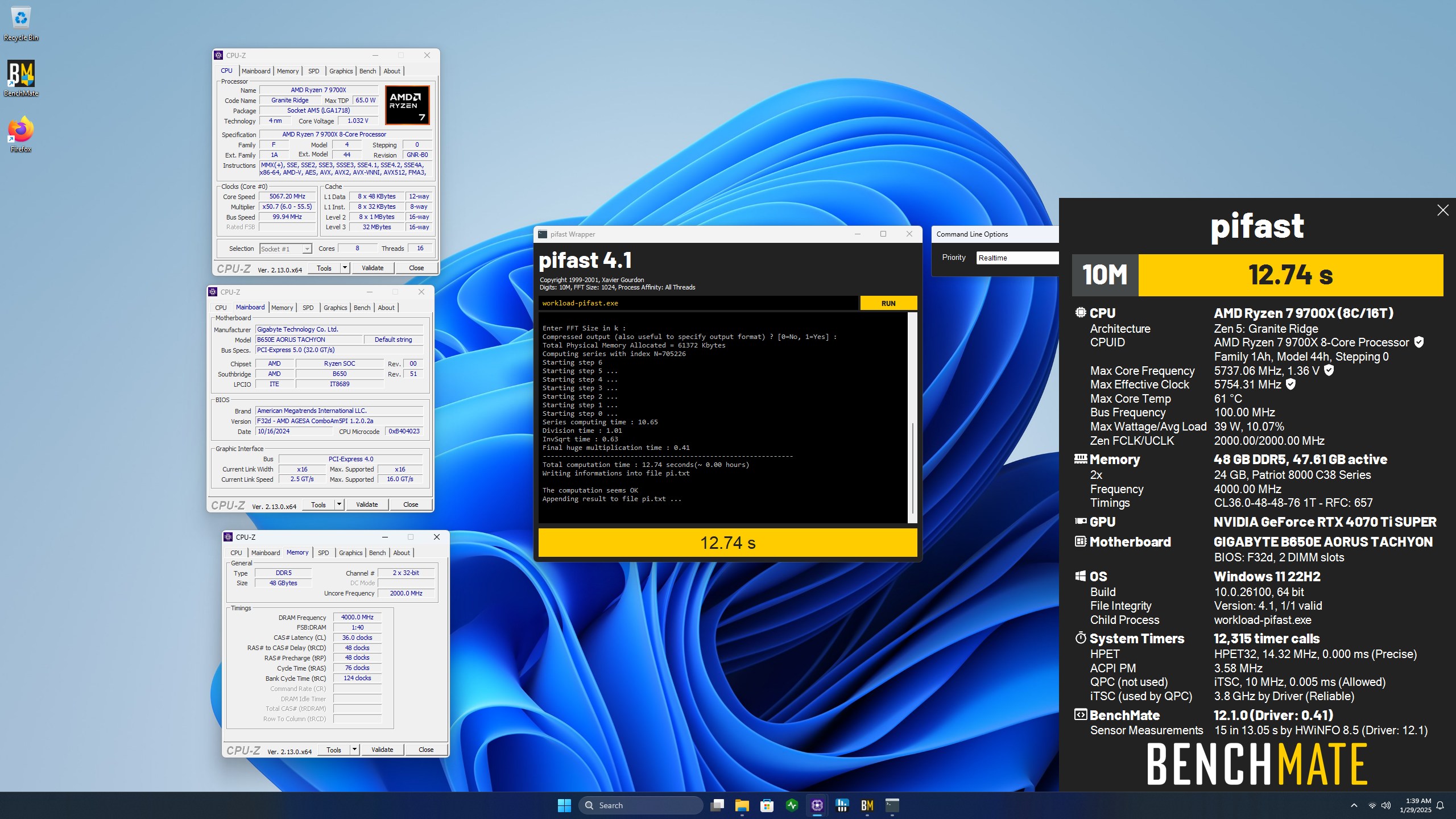Screen dimensions: 1456x819
Task: Click the Memory section icon in BenchMate
Action: pos(1081,458)
